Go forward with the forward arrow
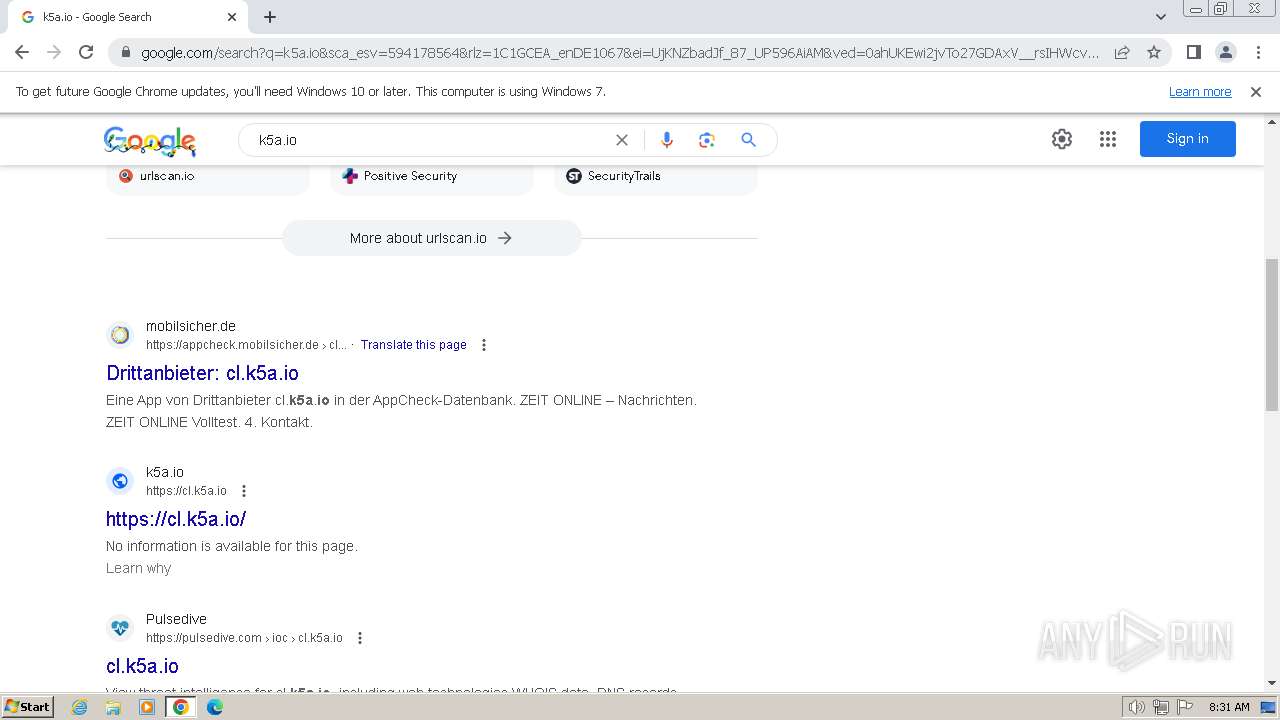This screenshot has width=1280, height=720. point(54,52)
